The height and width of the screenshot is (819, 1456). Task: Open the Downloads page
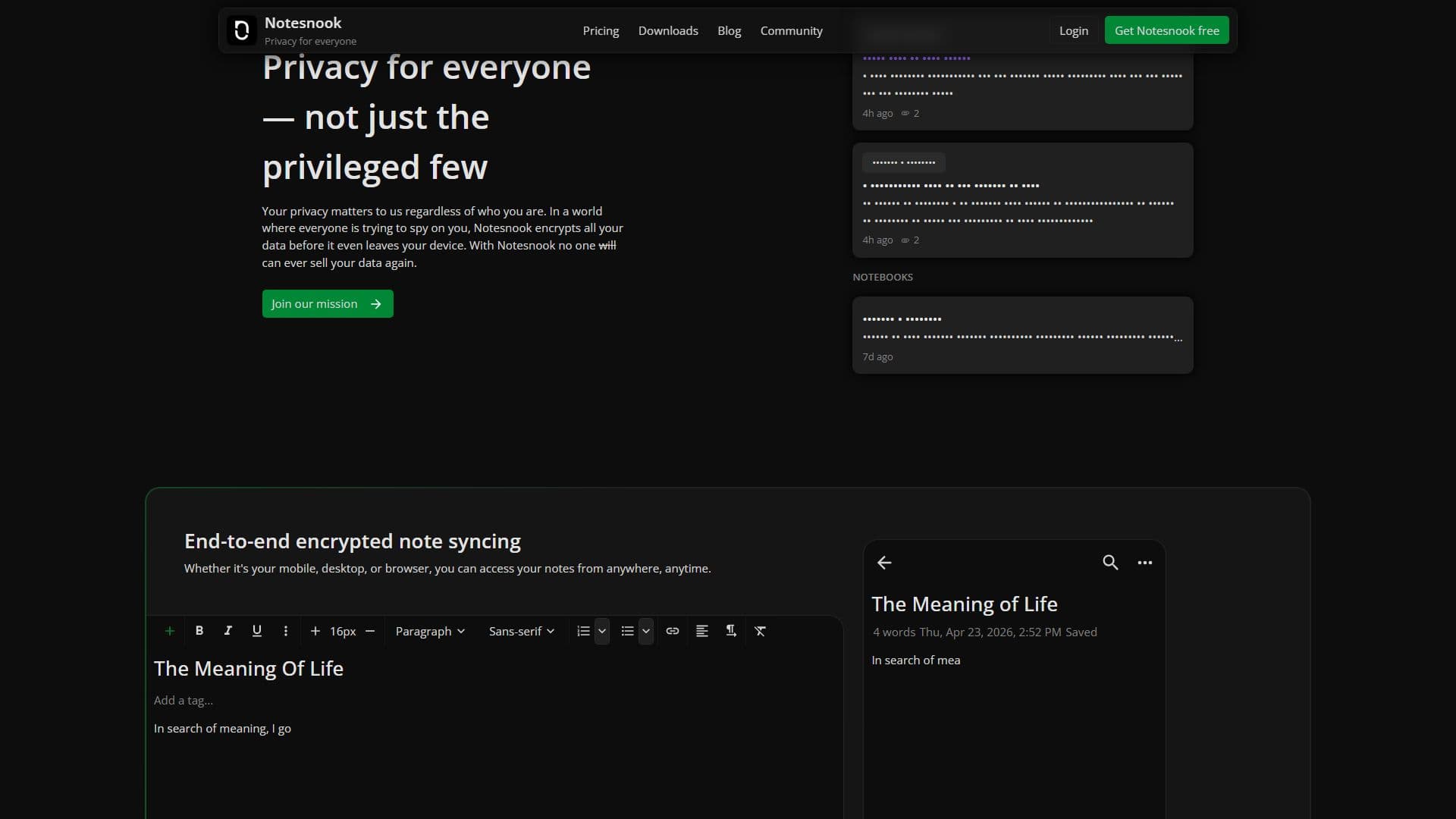(668, 30)
